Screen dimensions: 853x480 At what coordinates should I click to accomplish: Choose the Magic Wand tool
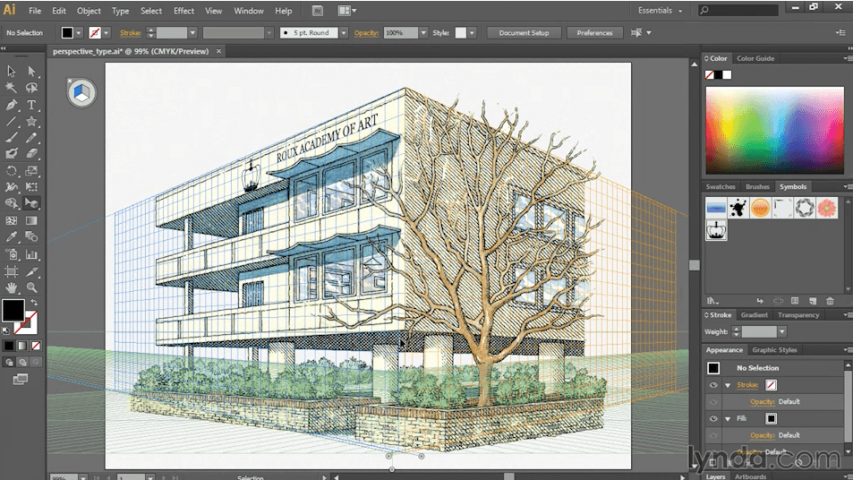(x=11, y=88)
